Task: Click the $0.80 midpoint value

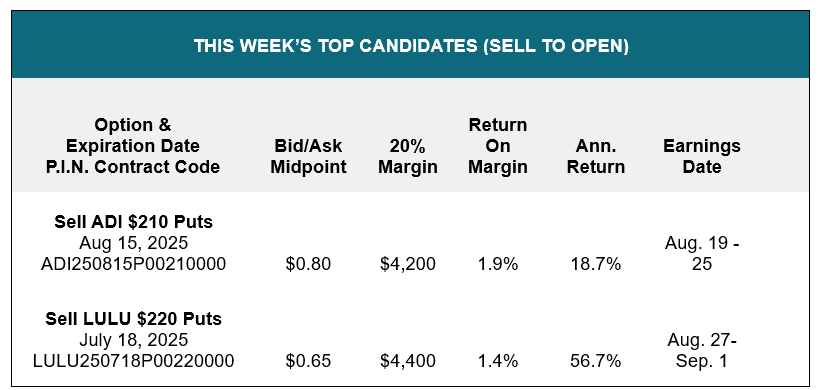Action: (x=308, y=264)
